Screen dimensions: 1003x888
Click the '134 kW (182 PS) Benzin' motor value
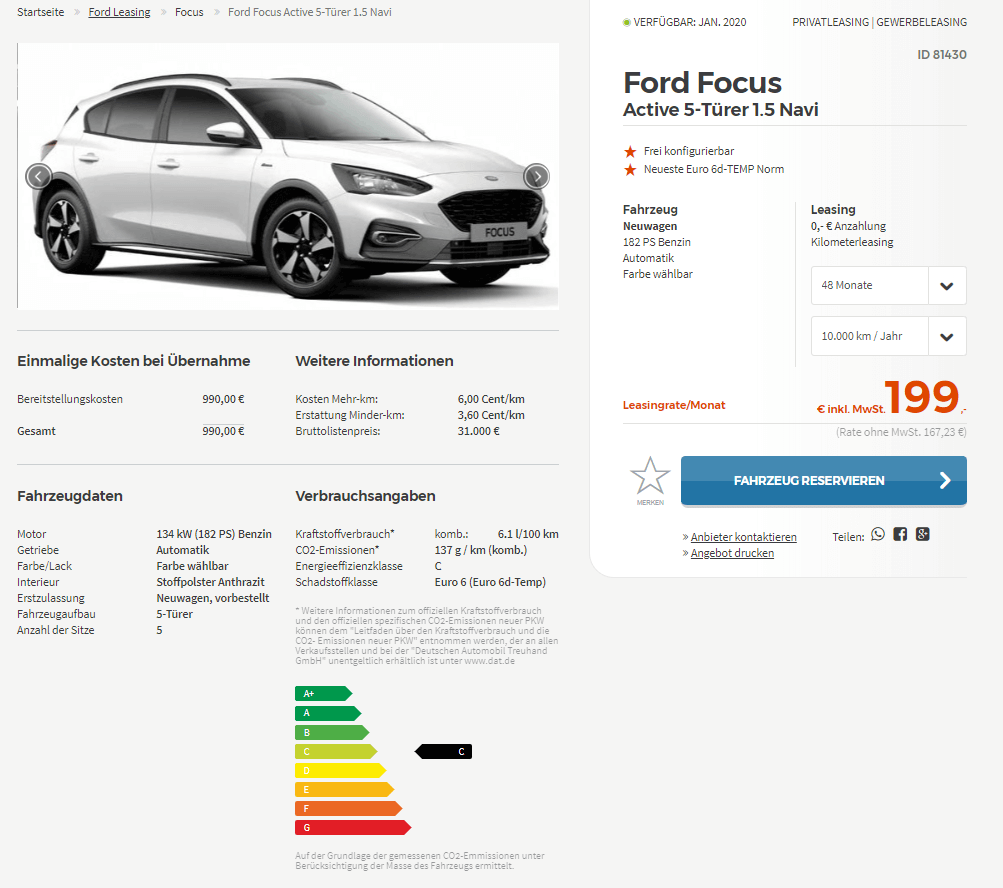pos(214,534)
